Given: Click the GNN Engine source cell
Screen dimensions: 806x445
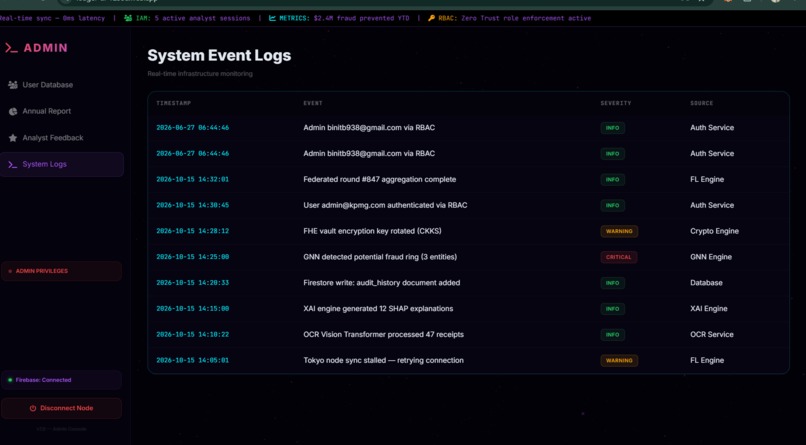Looking at the screenshot, I should 711,257.
